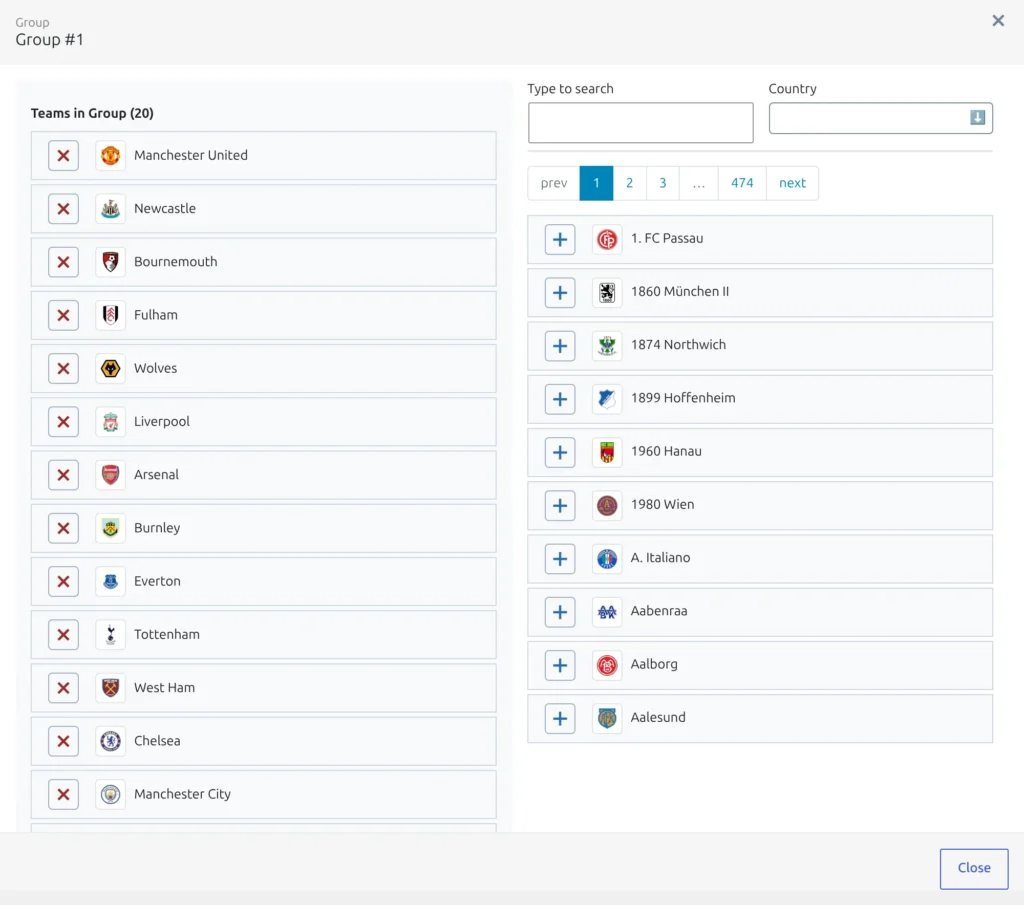The height and width of the screenshot is (905, 1024).
Task: Add Aabenraa to group
Action: coord(560,612)
